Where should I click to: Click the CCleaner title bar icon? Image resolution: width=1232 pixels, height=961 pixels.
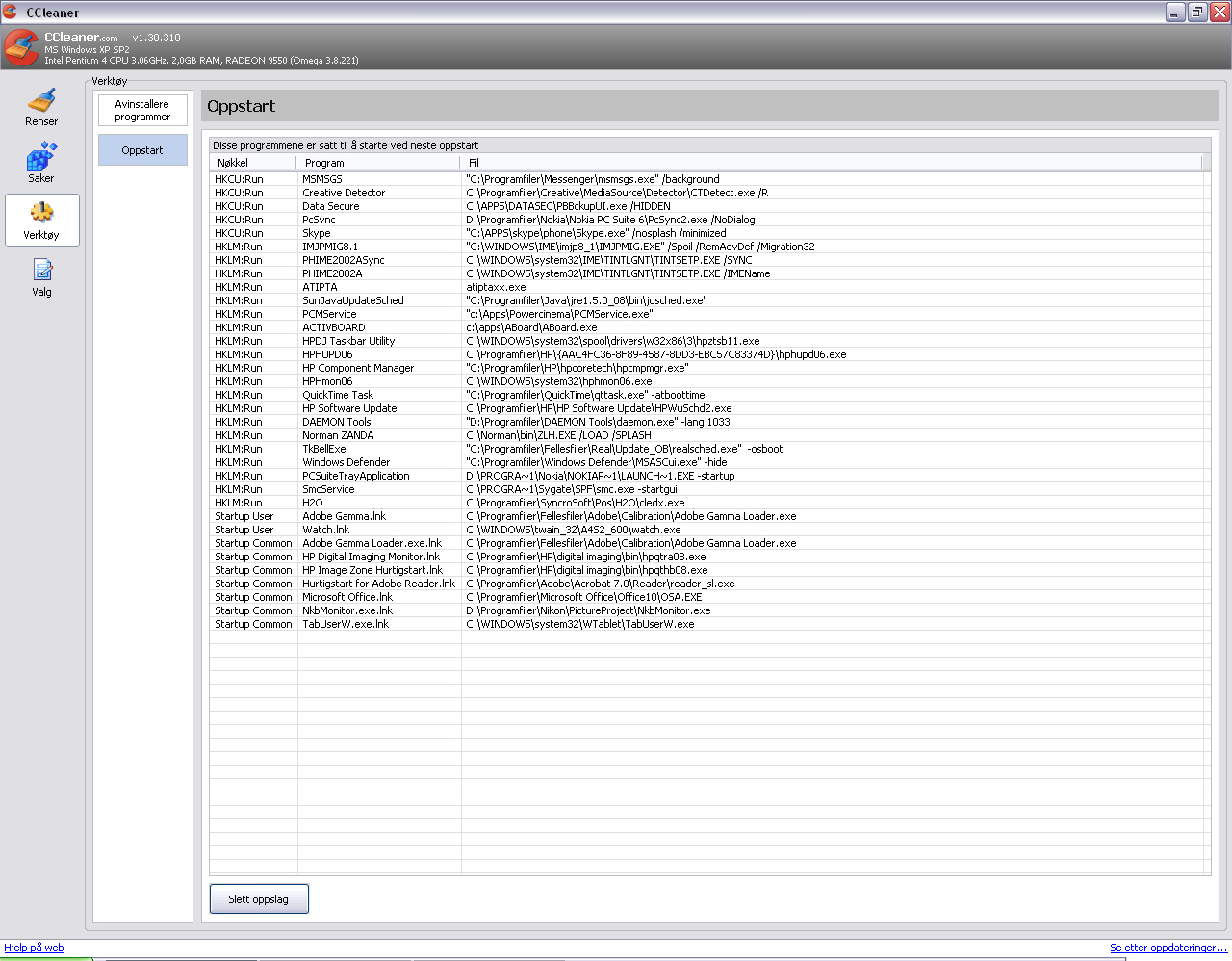(x=11, y=12)
